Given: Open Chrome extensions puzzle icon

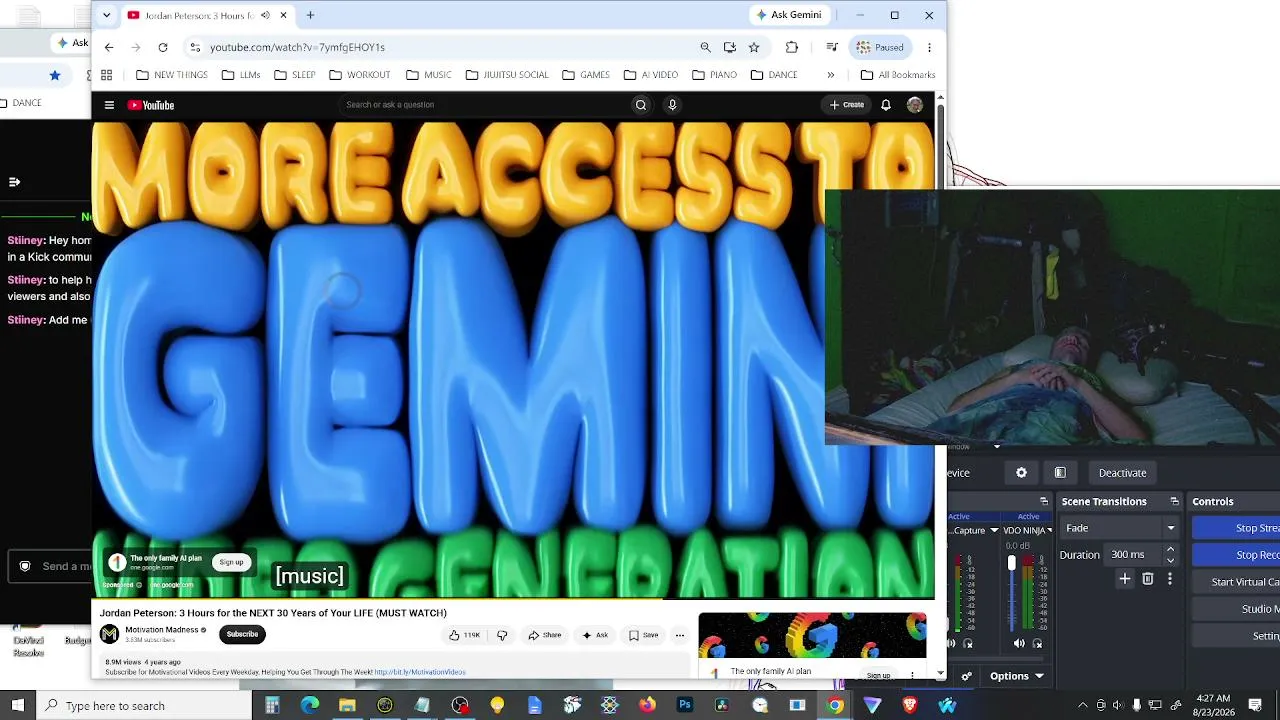Looking at the screenshot, I should point(792,47).
